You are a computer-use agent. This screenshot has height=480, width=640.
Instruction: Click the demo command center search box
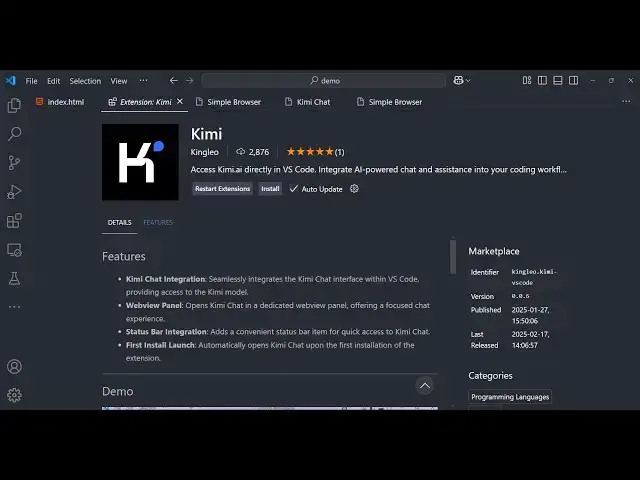tap(324, 80)
